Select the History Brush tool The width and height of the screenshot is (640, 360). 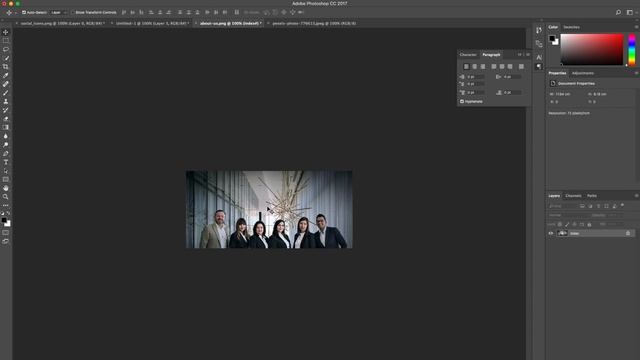coord(6,110)
